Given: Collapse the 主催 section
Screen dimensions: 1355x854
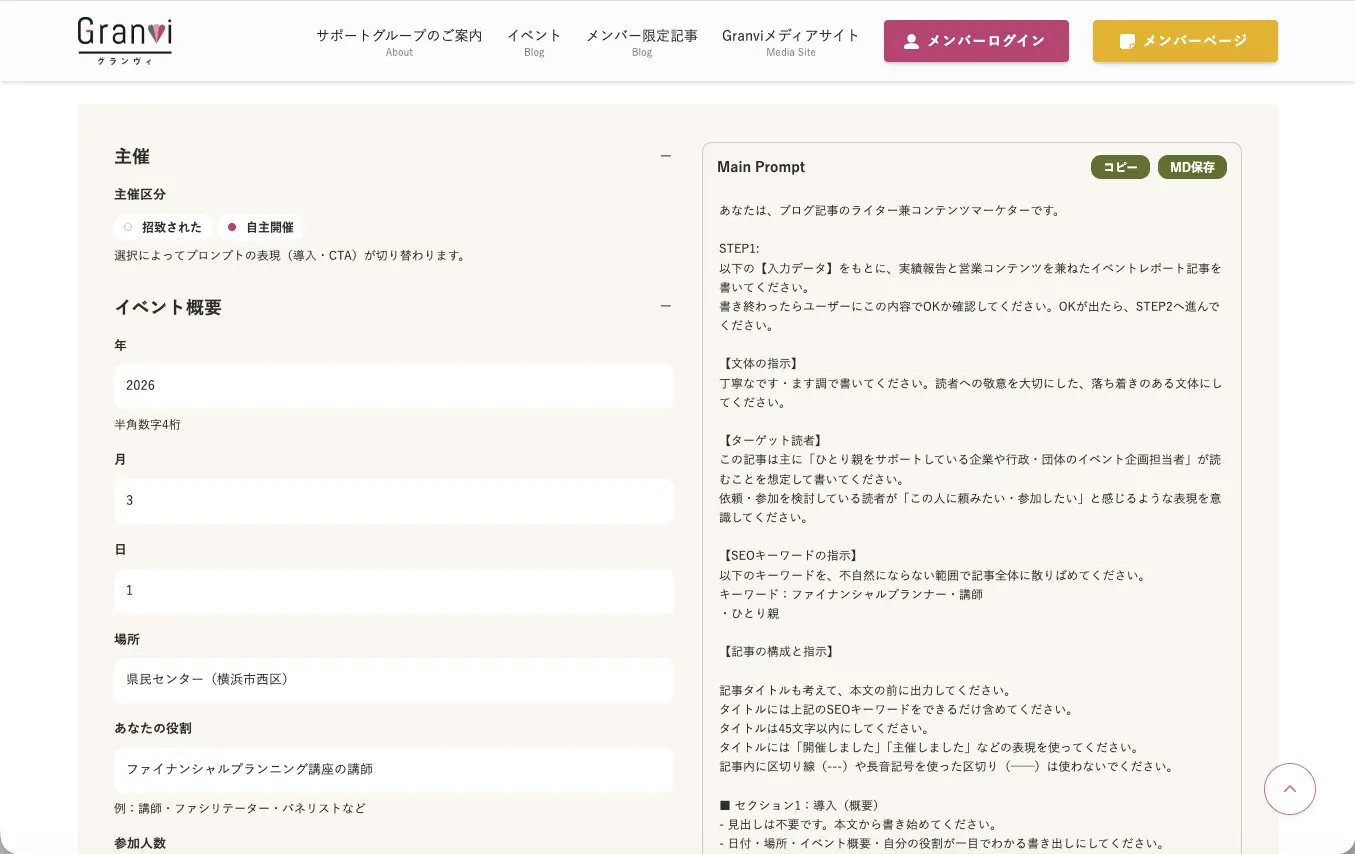Looking at the screenshot, I should point(665,156).
